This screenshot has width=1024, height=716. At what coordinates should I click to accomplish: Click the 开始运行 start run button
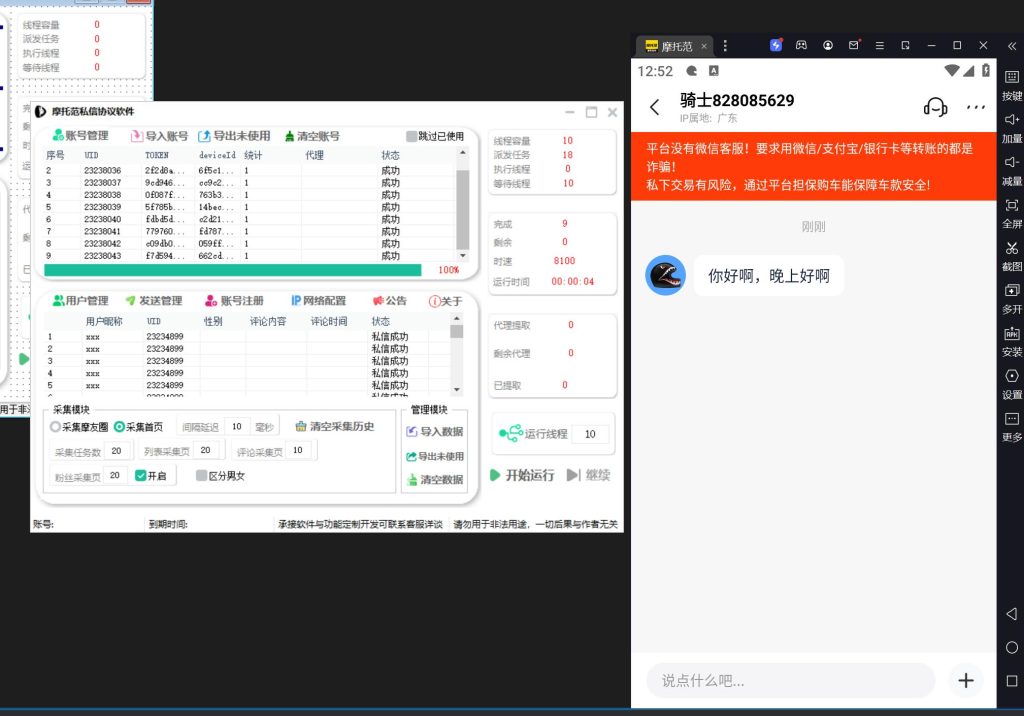(520, 476)
